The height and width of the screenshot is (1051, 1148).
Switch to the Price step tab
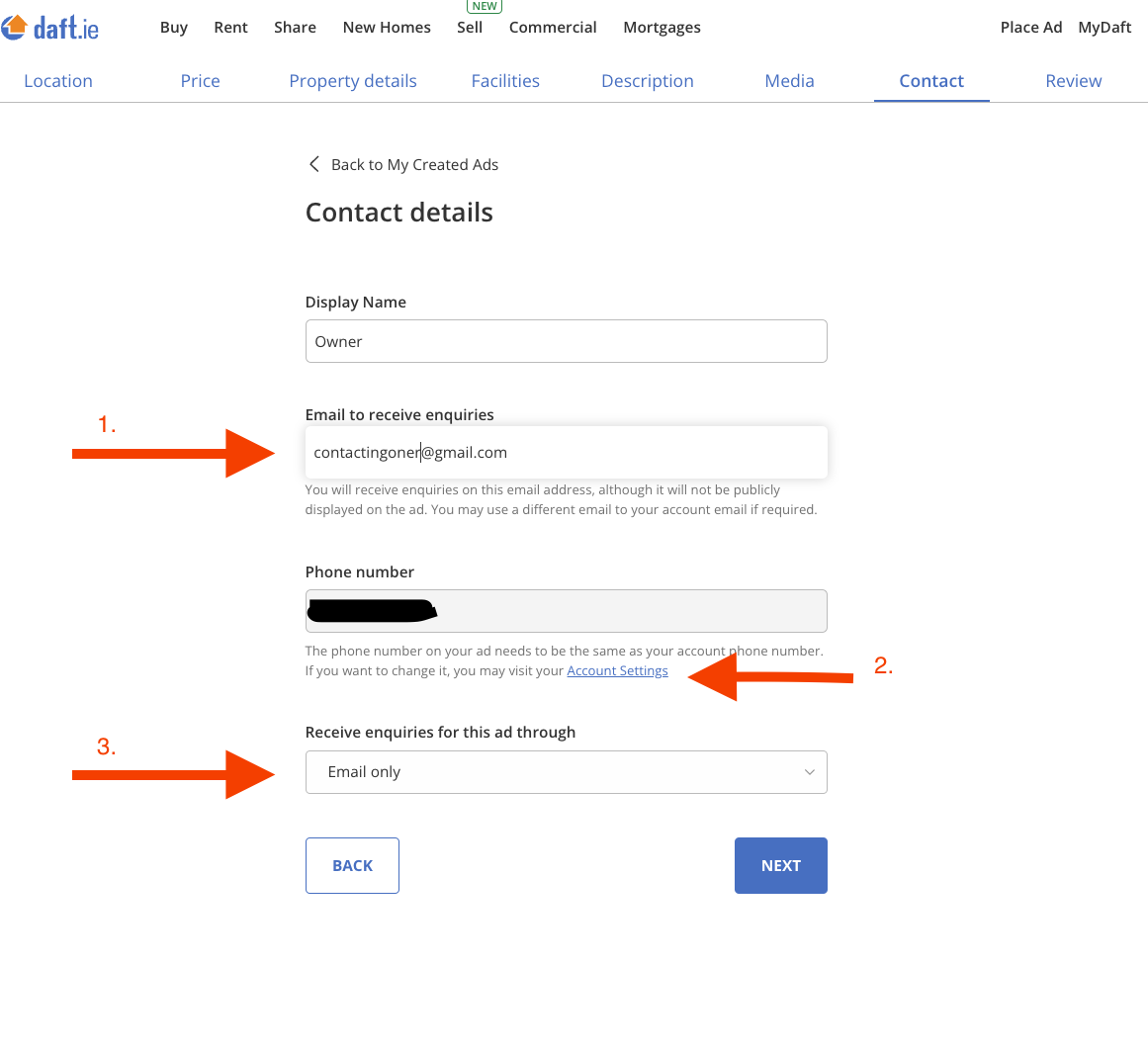coord(200,80)
